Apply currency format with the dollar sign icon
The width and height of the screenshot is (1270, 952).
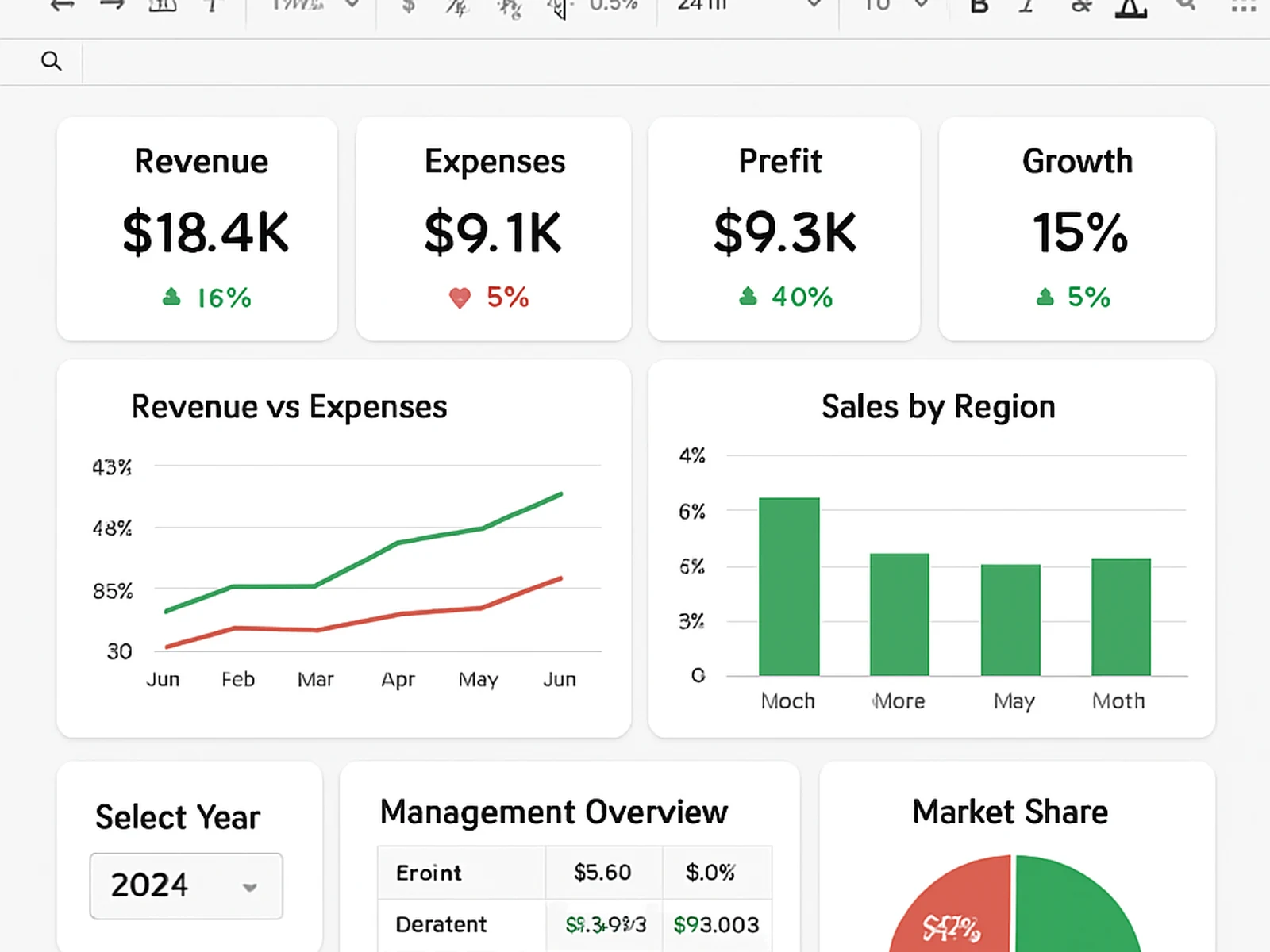click(x=408, y=6)
